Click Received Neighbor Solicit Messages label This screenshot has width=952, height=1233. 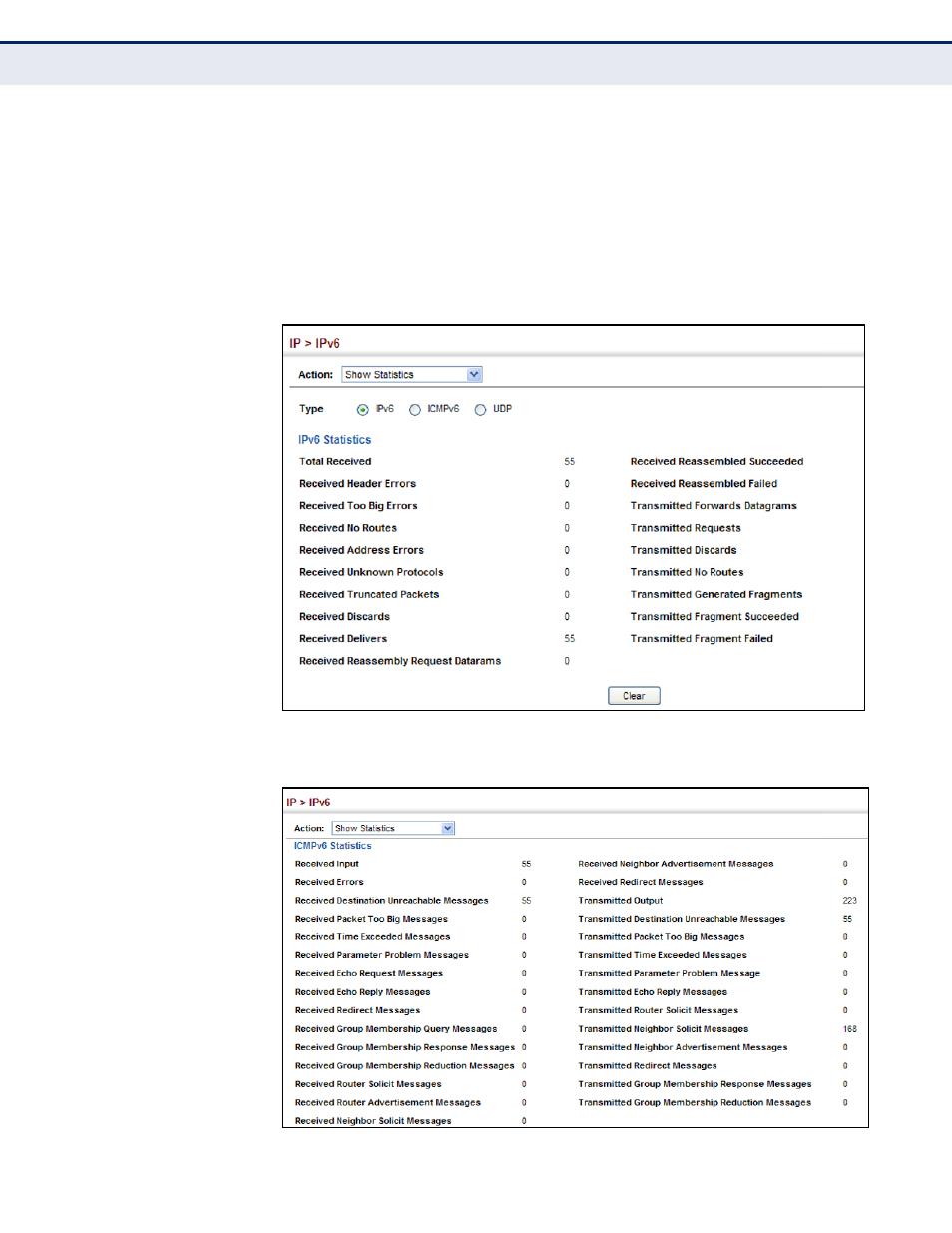coord(373,1121)
